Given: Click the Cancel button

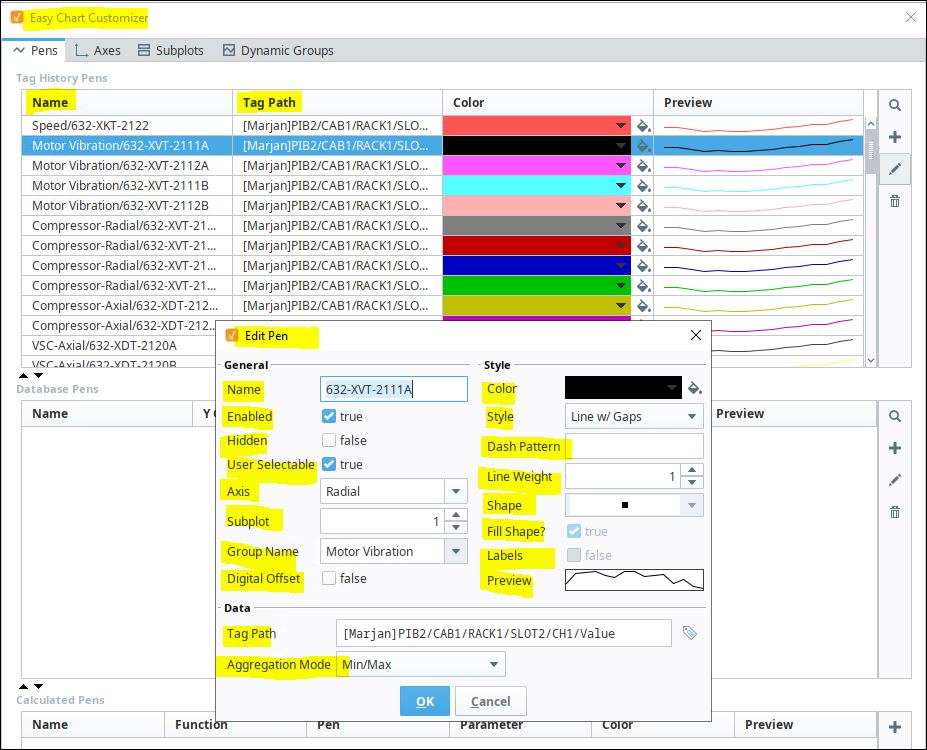Looking at the screenshot, I should 491,701.
